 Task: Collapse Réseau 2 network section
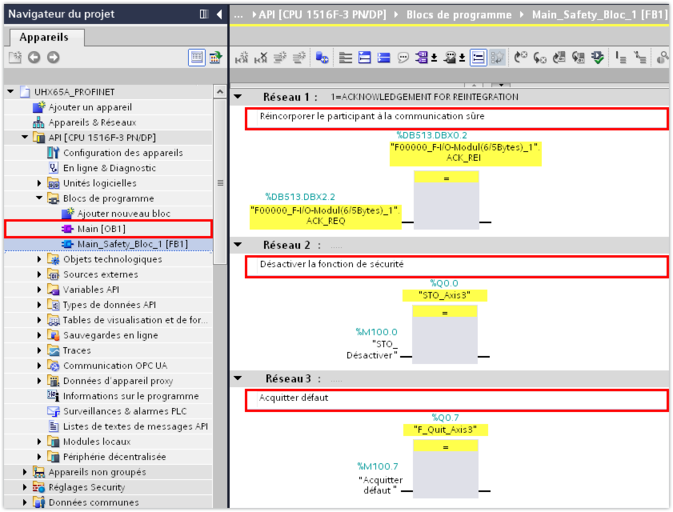click(x=238, y=245)
